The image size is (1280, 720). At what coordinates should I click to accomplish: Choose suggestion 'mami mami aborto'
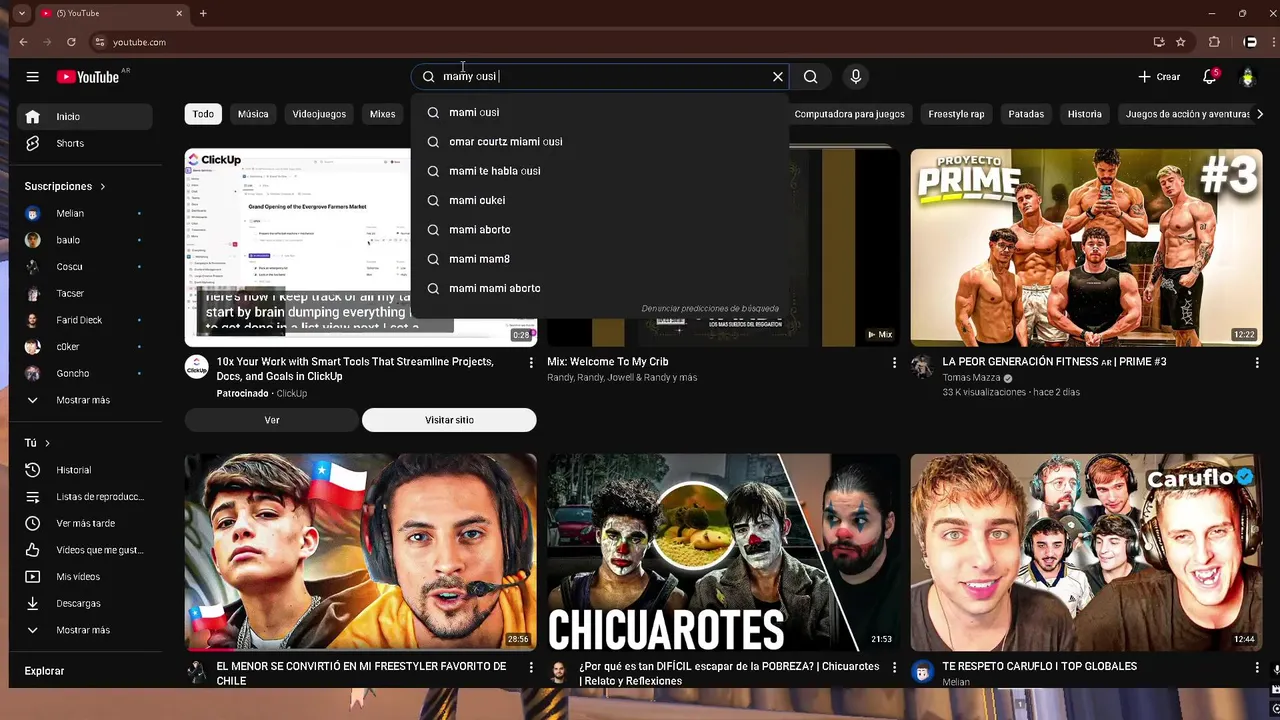pyautogui.click(x=599, y=288)
